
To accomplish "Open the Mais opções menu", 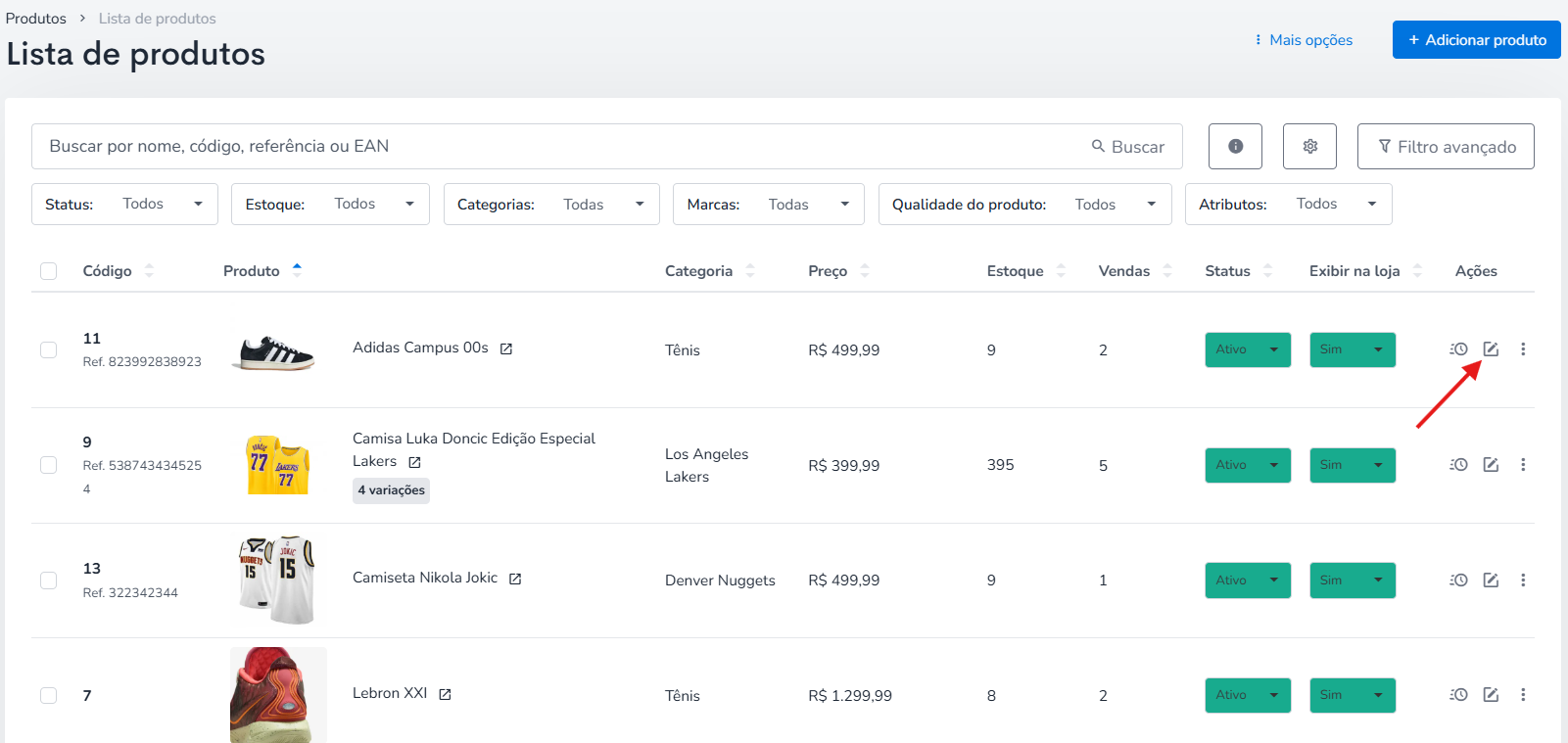I will (1304, 40).
